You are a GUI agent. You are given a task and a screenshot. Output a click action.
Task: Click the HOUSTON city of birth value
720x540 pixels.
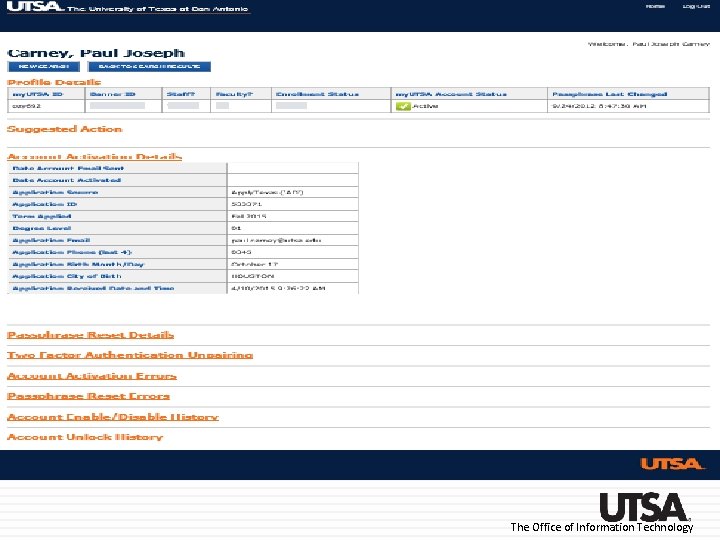pos(253,276)
